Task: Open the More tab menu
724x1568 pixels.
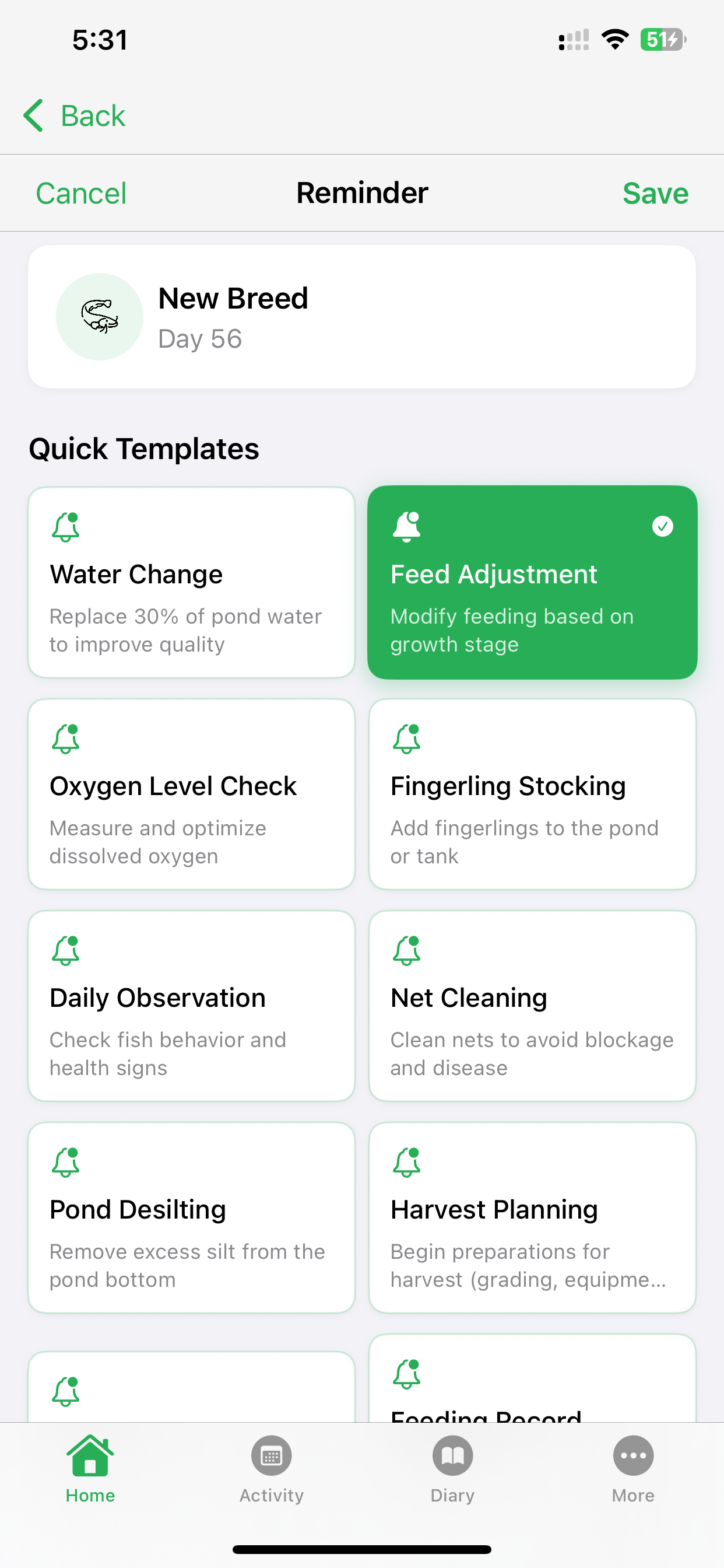Action: [x=632, y=1468]
